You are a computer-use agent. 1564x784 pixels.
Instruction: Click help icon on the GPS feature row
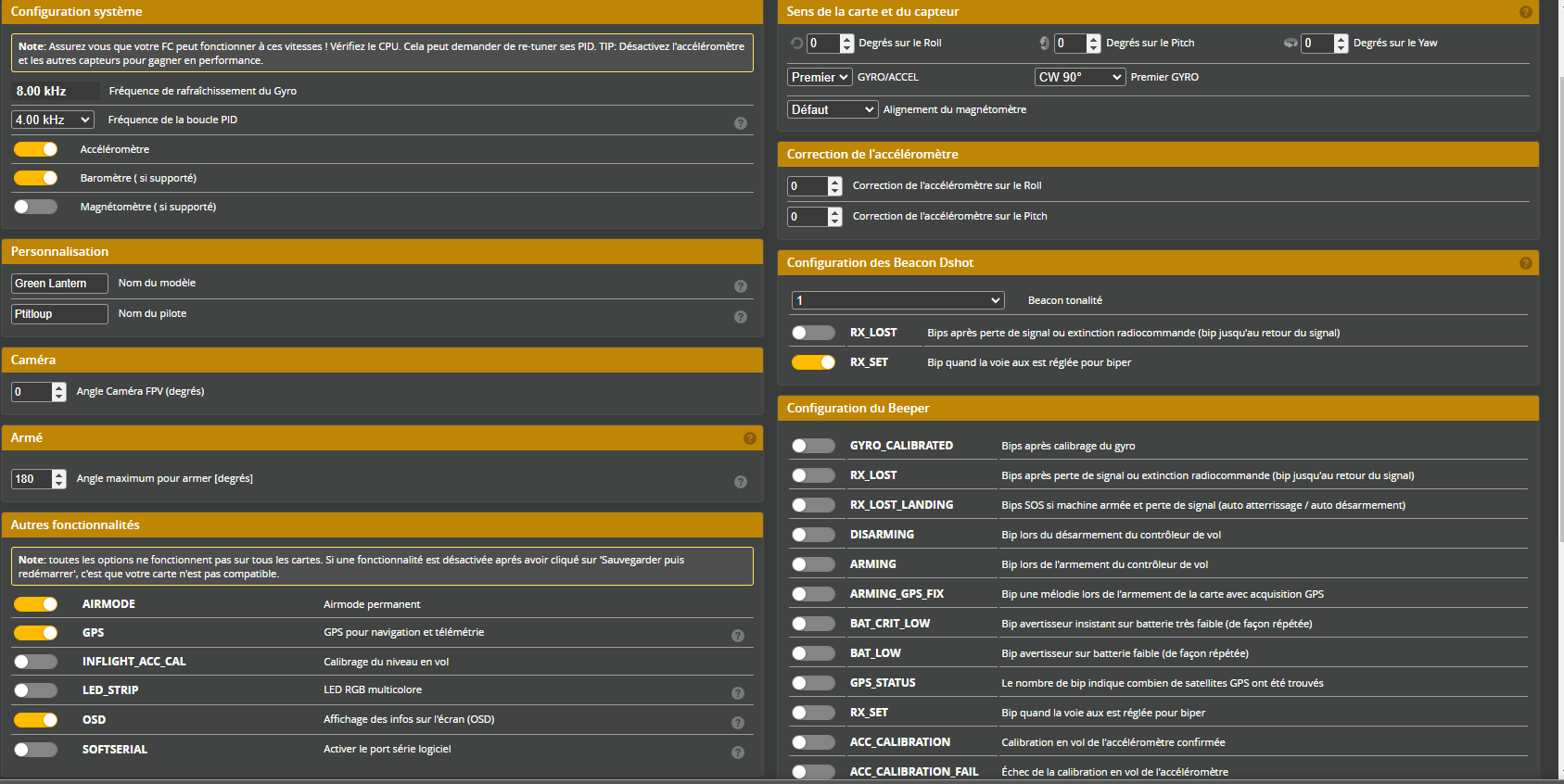point(737,636)
